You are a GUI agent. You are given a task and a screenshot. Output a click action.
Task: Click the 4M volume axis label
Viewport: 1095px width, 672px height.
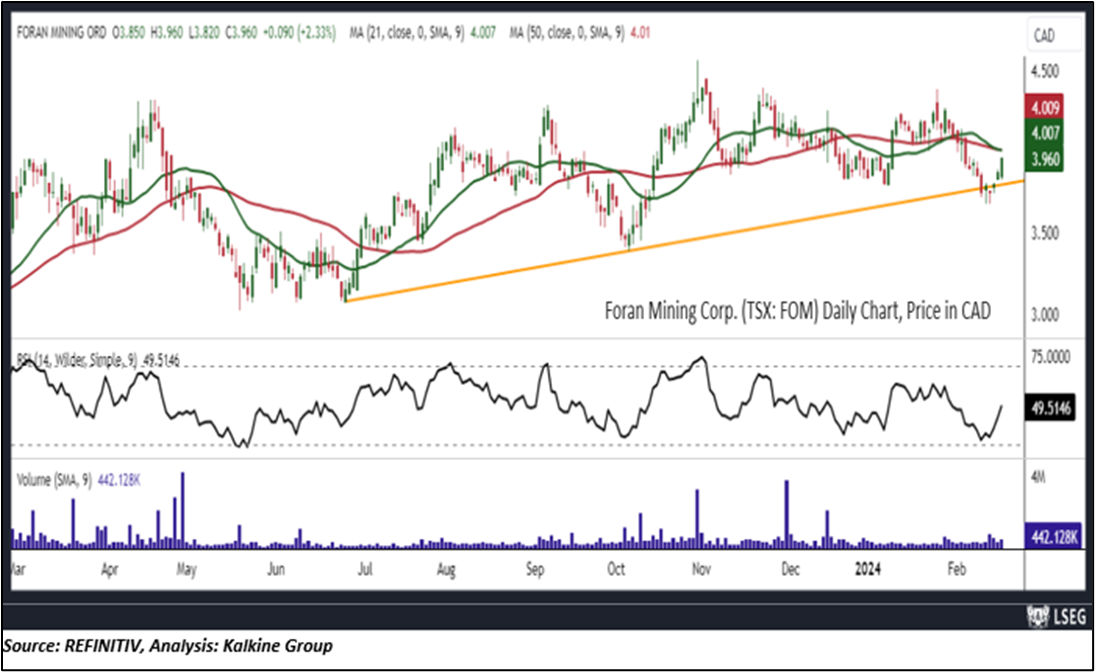1038,477
